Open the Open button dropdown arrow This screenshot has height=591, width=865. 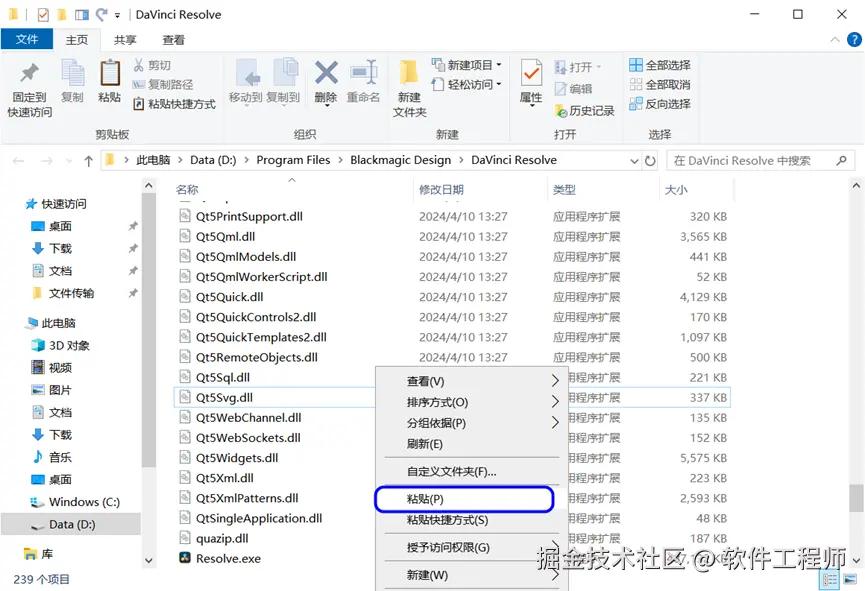point(599,67)
